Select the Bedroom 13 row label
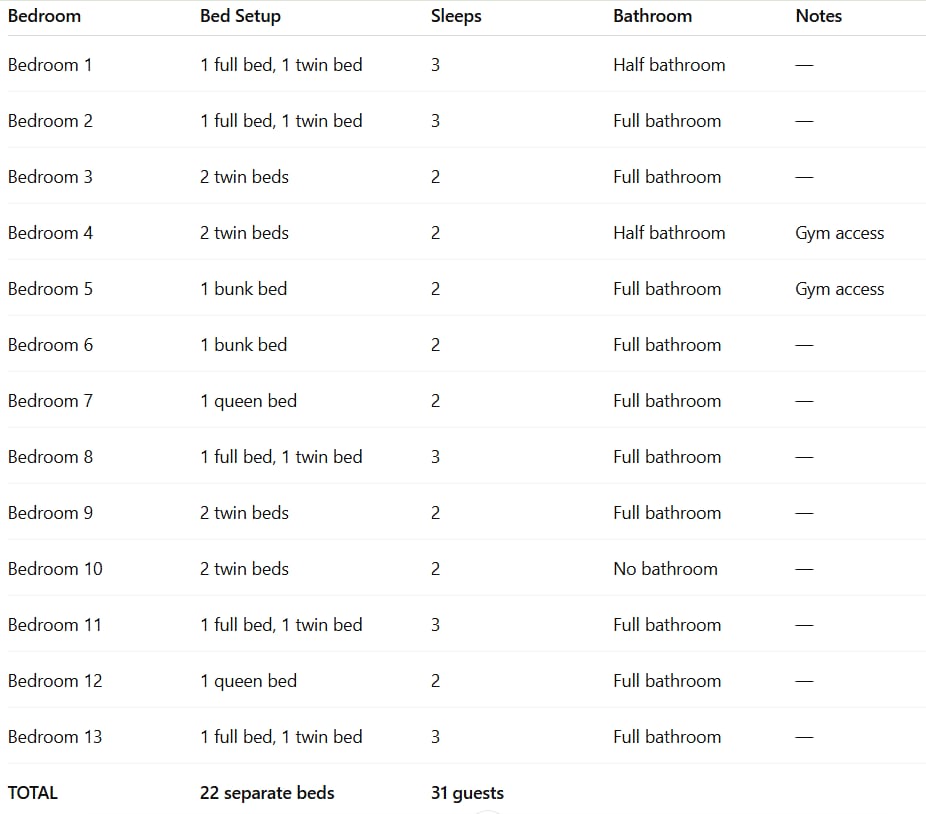Viewport: 926px width, 814px height. click(x=55, y=737)
